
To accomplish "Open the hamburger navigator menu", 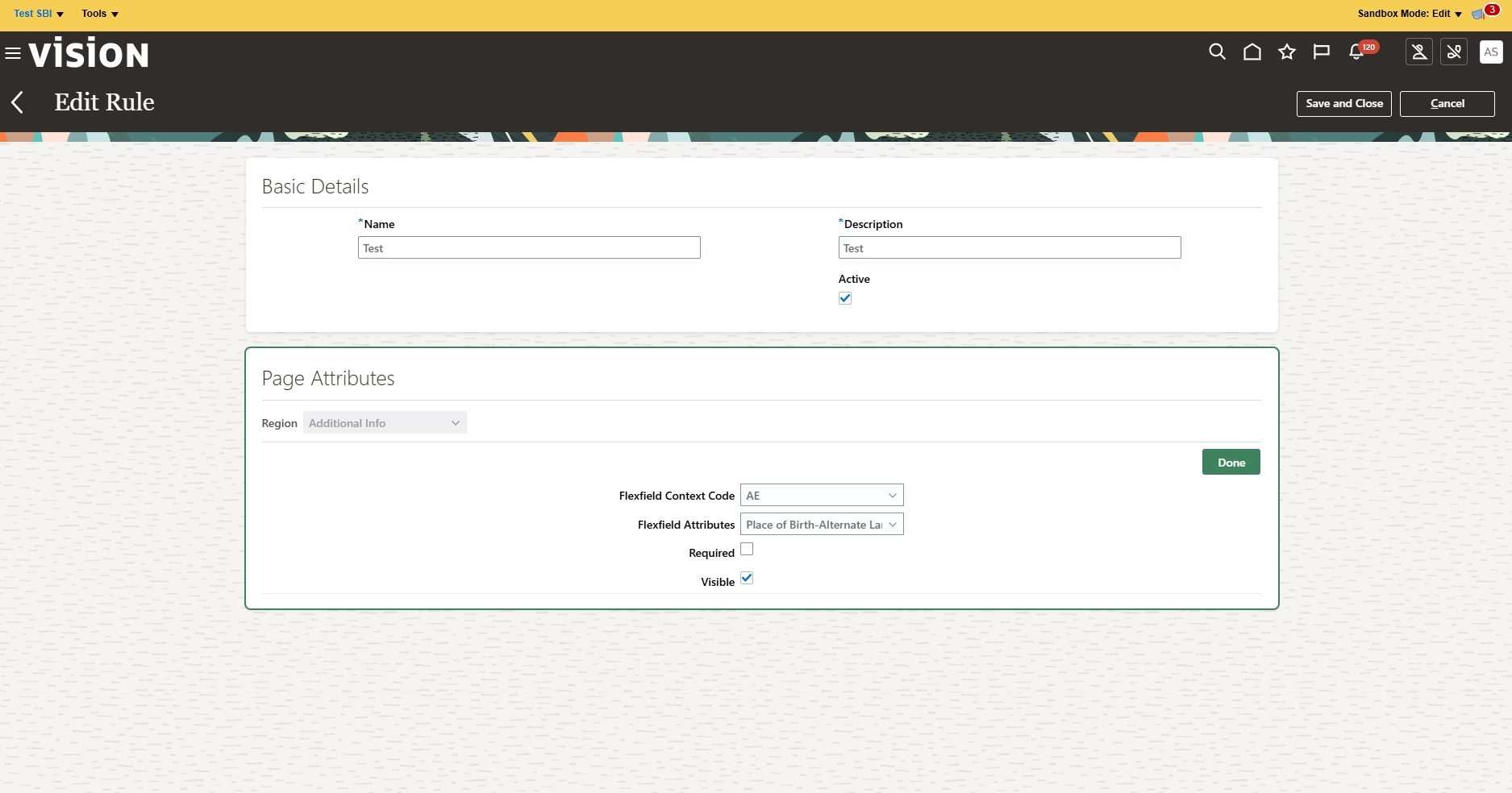I will coord(13,53).
